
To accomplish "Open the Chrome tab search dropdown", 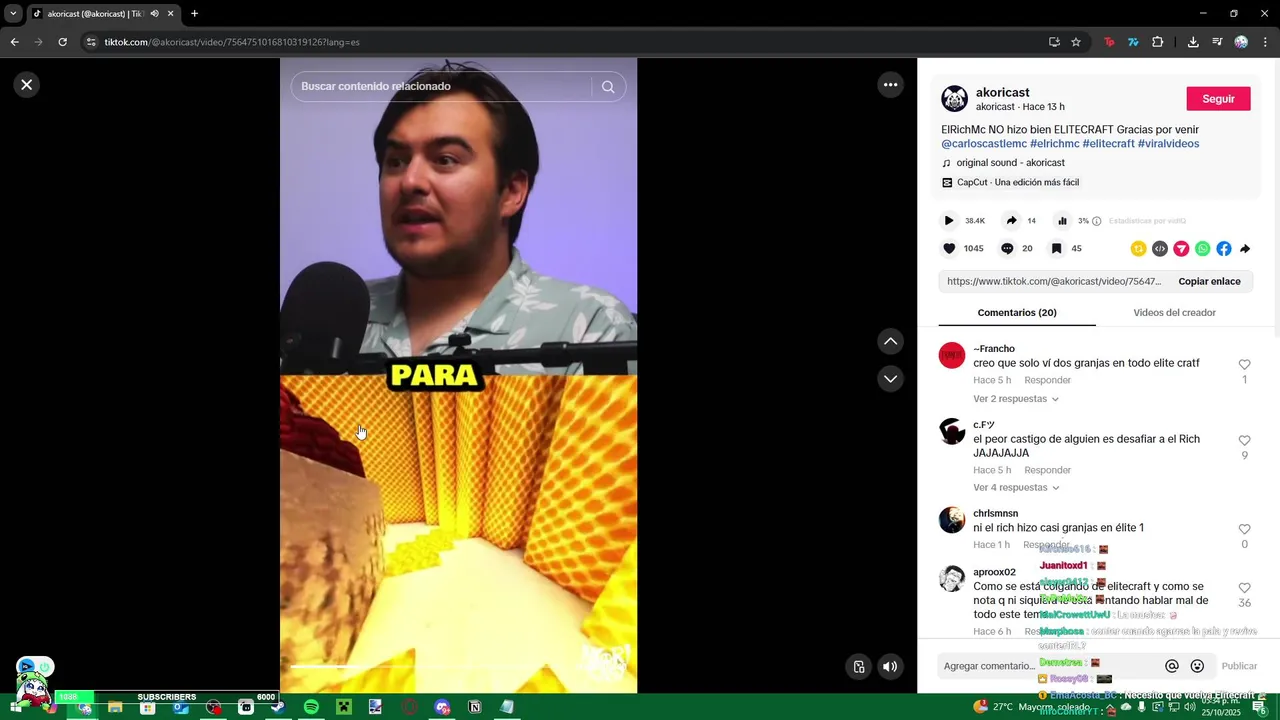I will tap(13, 14).
